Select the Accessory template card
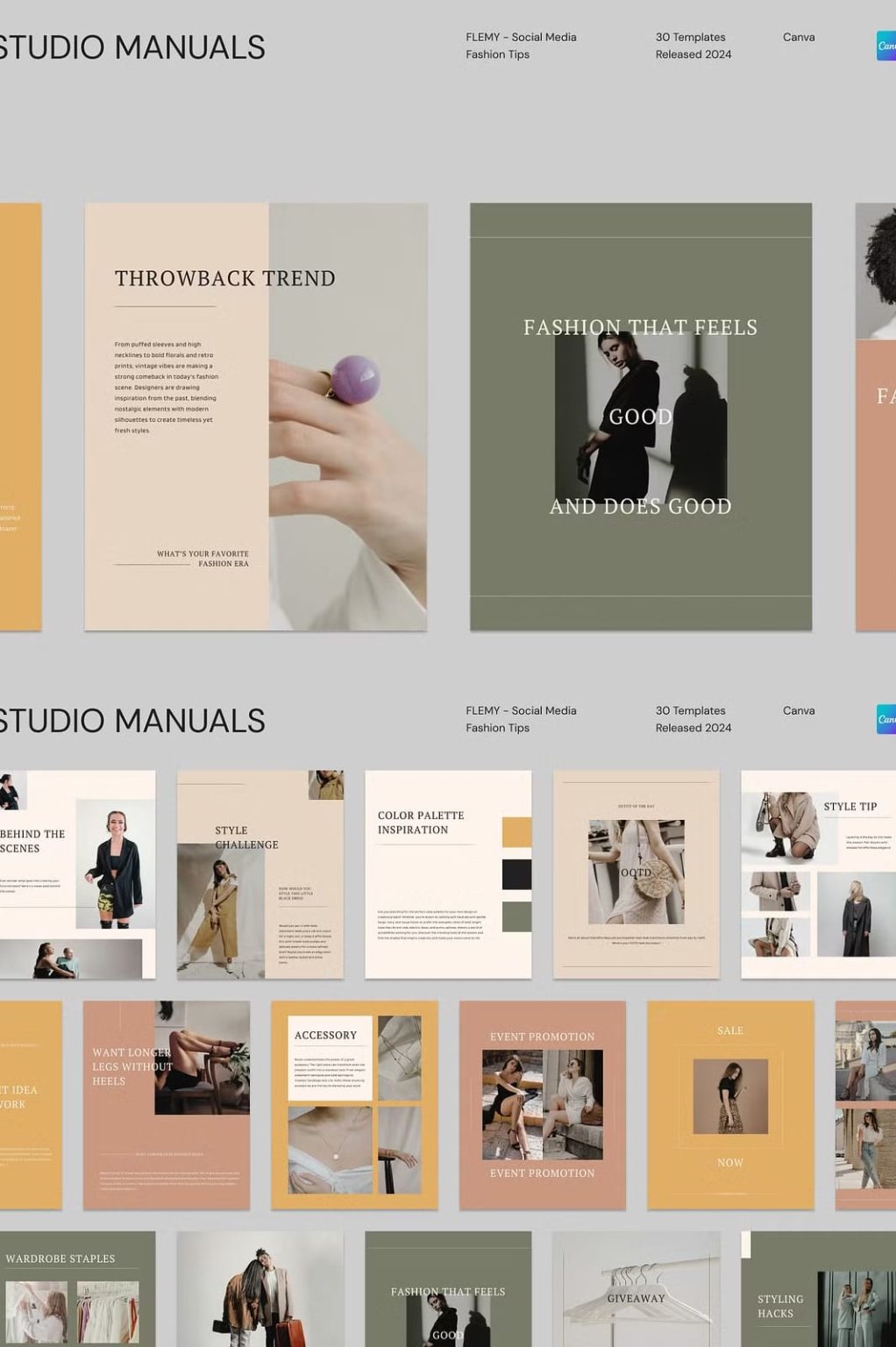The height and width of the screenshot is (1347, 896). 354,1105
